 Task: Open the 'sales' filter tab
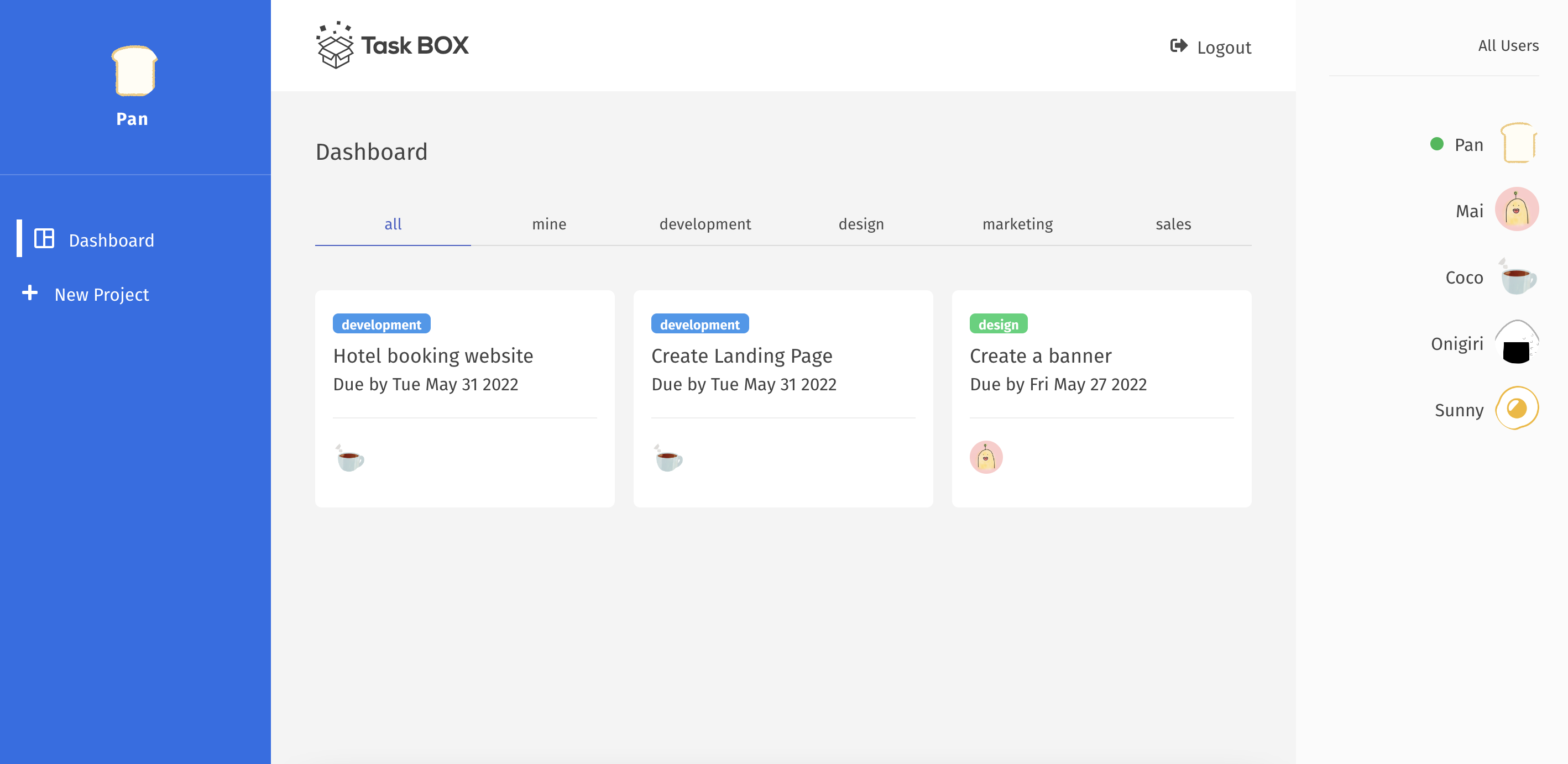click(1173, 224)
